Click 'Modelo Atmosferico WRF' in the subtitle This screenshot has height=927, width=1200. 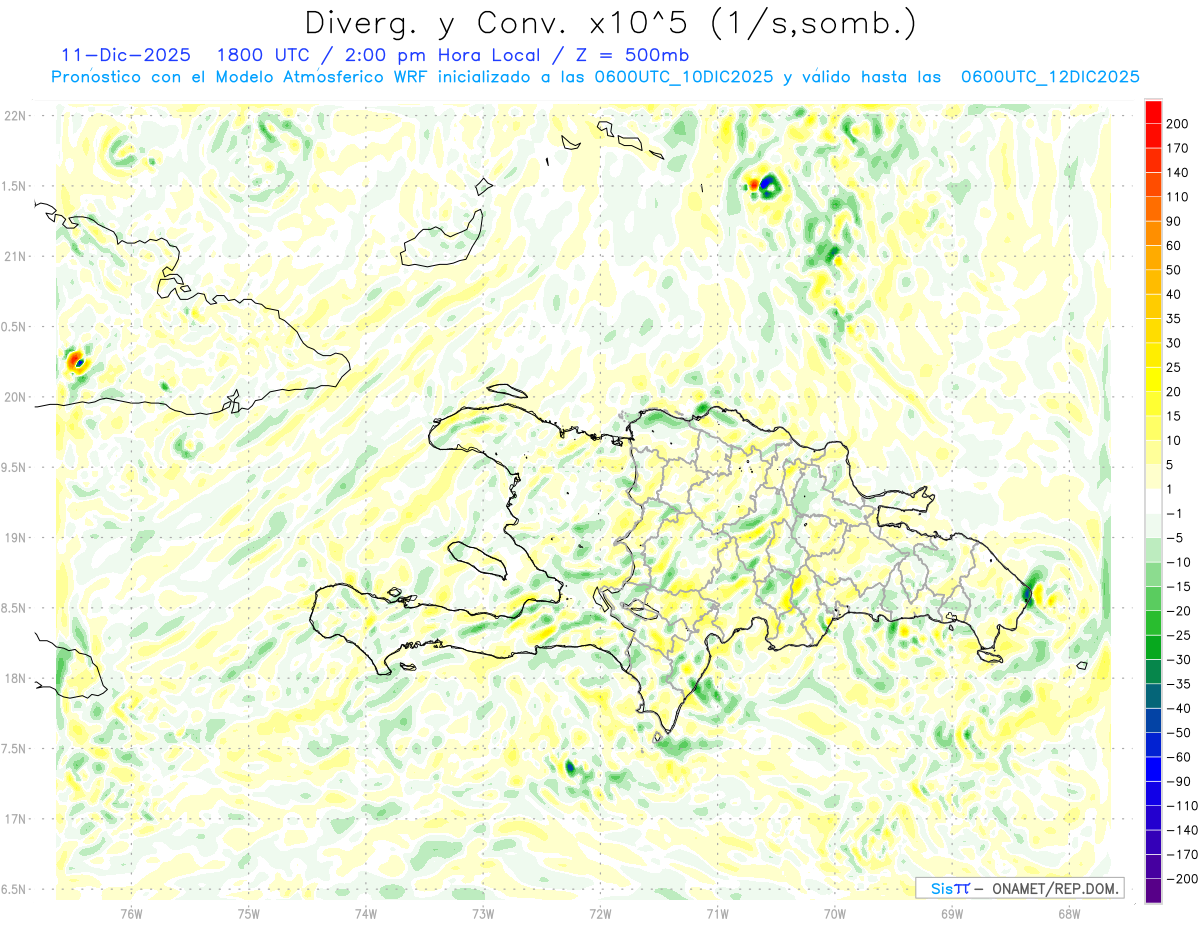[x=320, y=77]
